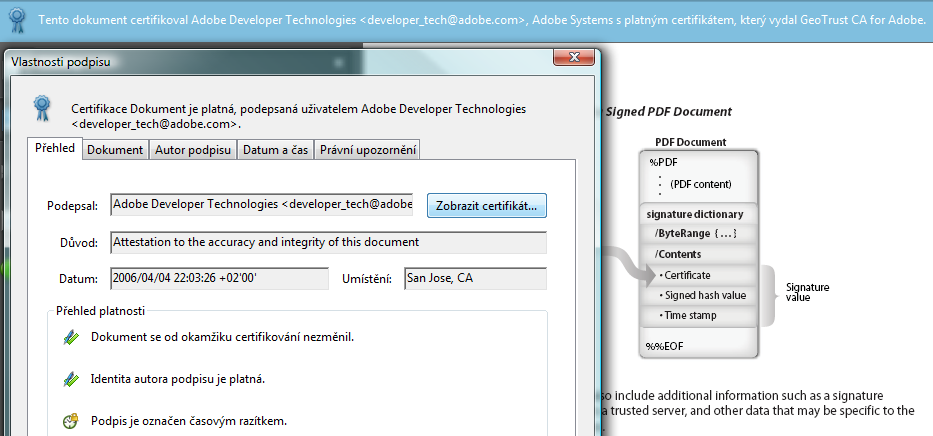Click the text 'Dokument se od okamžiku certifikování nezměnil.'
Viewport: 933px width, 436px height.
click(223, 337)
